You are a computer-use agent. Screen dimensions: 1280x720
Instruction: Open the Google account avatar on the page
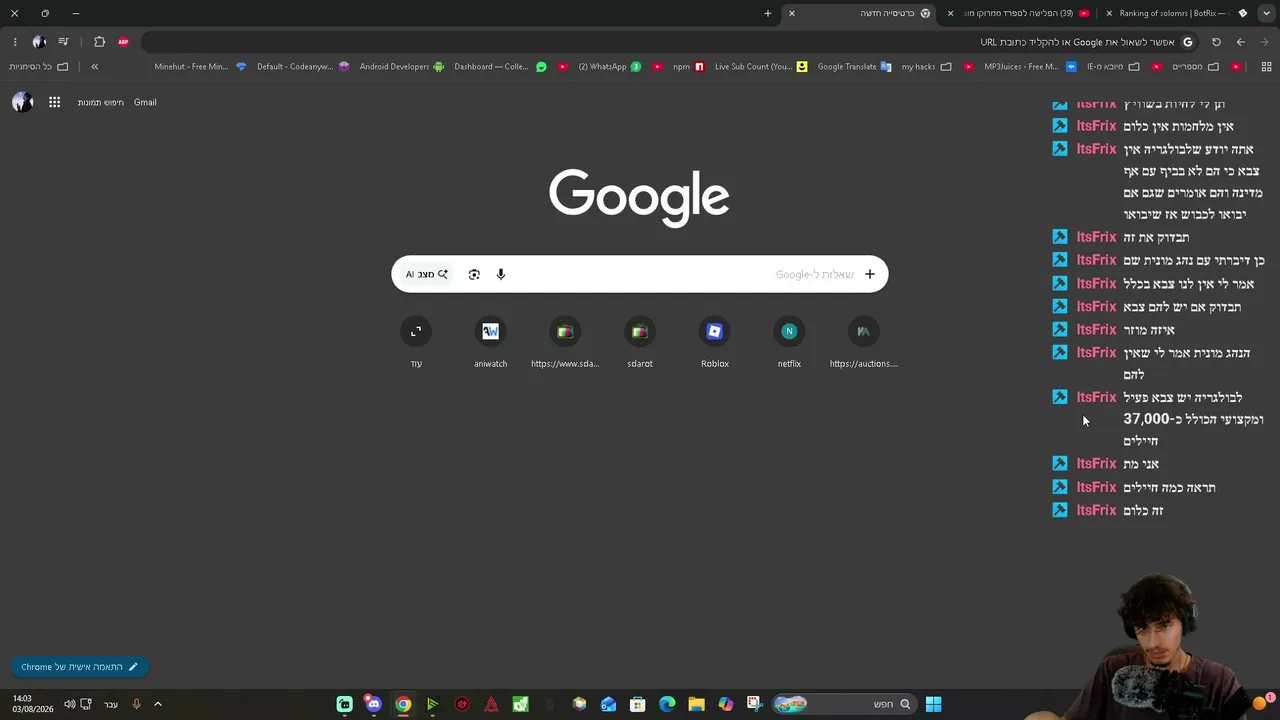(22, 102)
